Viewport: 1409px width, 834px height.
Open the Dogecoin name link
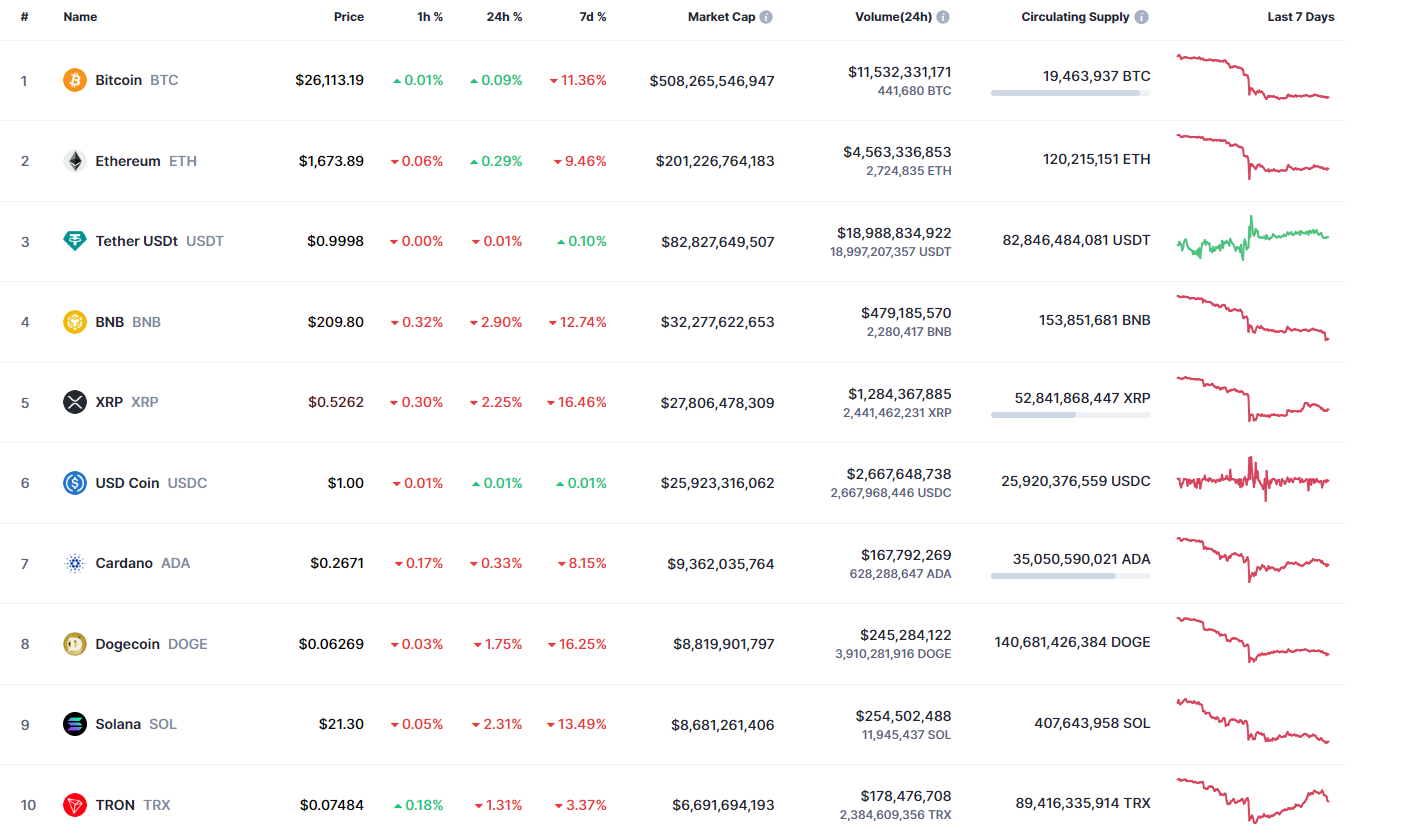(x=128, y=644)
